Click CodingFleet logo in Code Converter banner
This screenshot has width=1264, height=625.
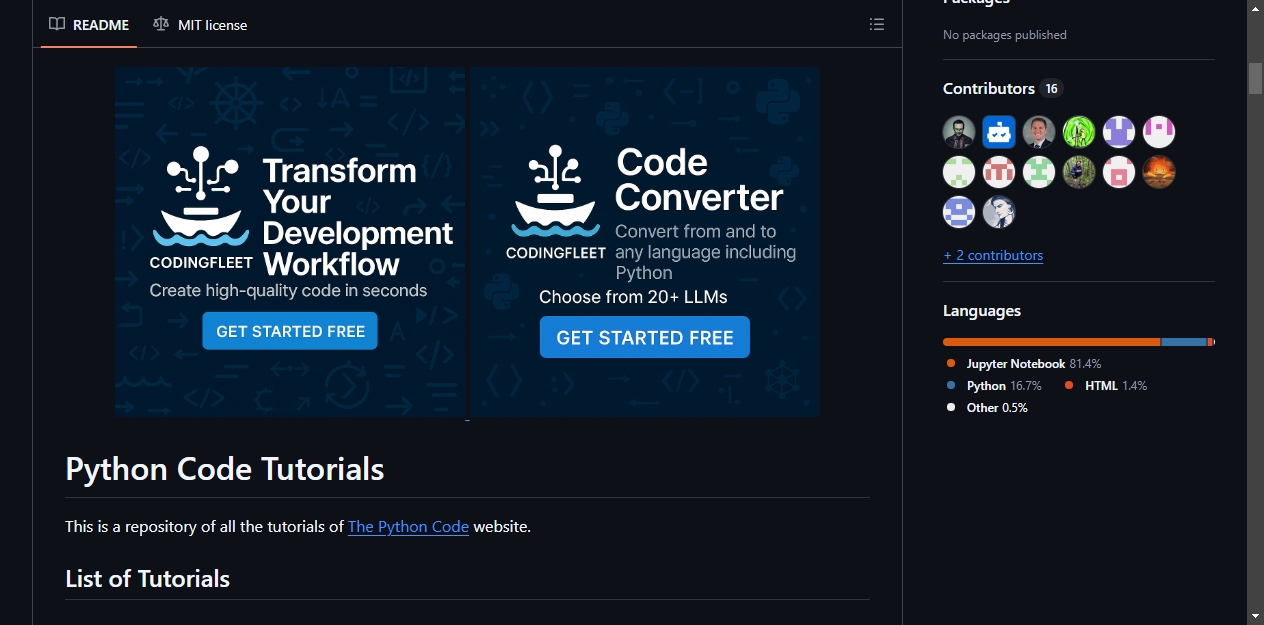pos(556,203)
